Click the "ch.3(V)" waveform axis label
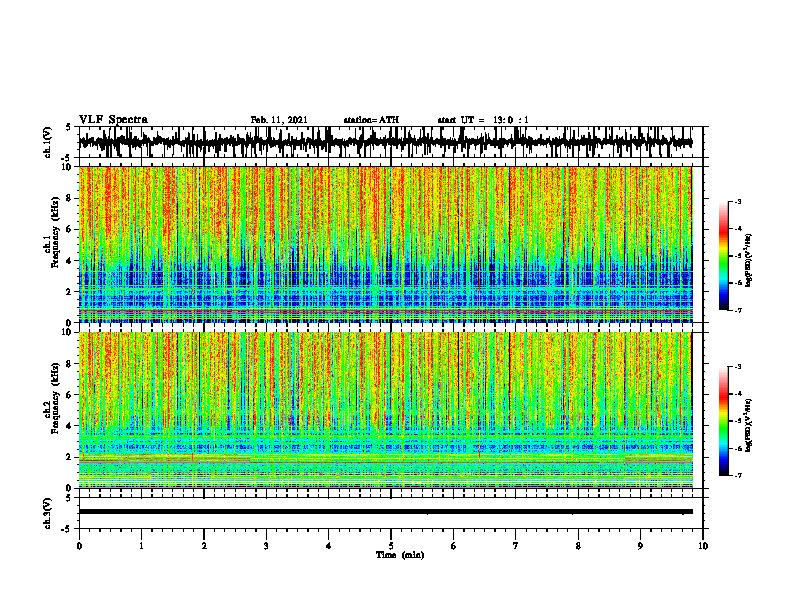Screen dimensions: 792x612 (48, 514)
